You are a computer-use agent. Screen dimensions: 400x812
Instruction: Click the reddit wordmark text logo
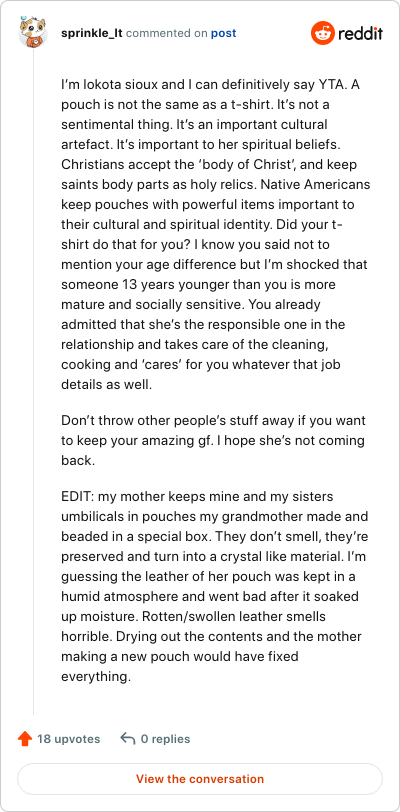(x=361, y=34)
